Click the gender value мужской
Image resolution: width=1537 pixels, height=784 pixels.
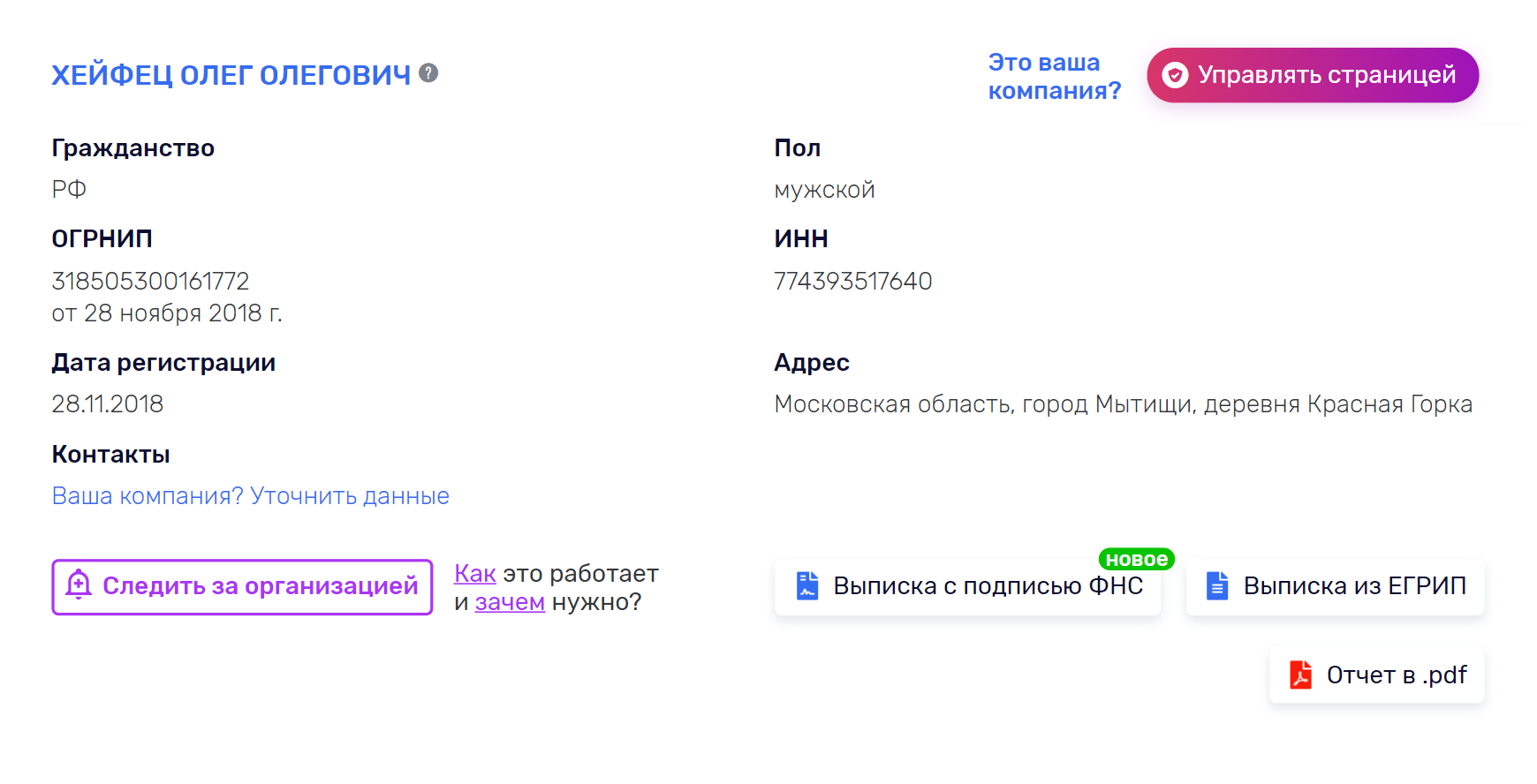[x=824, y=190]
